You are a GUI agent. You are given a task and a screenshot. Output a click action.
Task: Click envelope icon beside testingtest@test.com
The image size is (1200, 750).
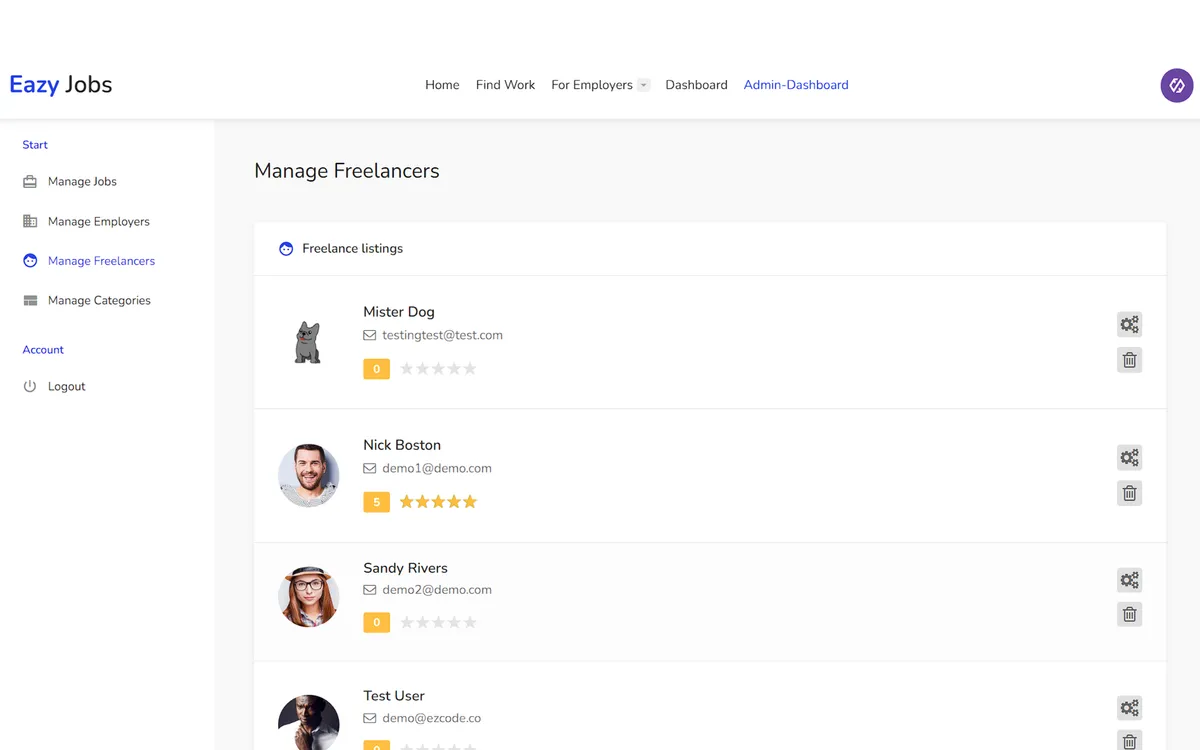[370, 336]
